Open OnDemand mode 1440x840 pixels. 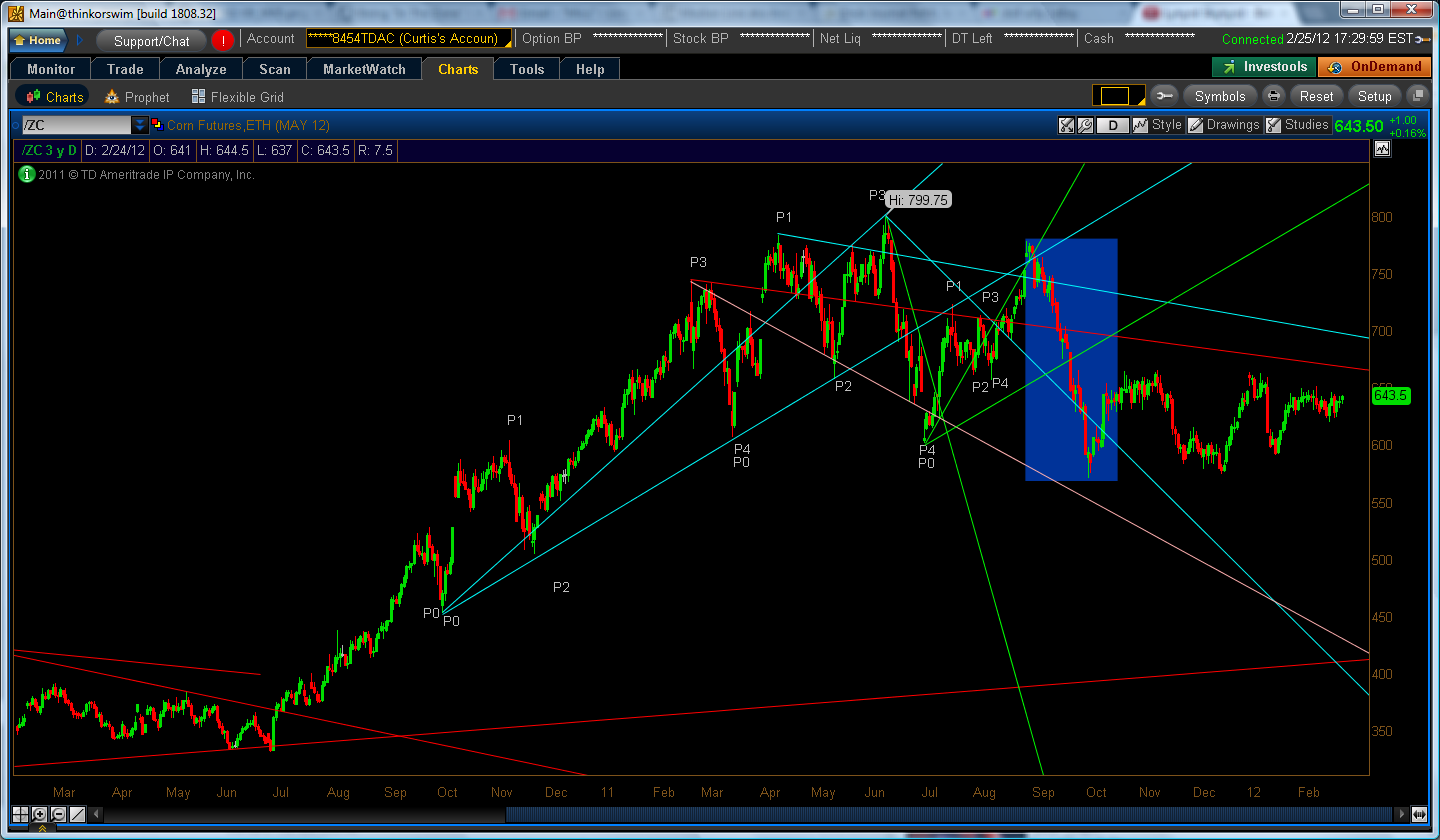(x=1375, y=67)
